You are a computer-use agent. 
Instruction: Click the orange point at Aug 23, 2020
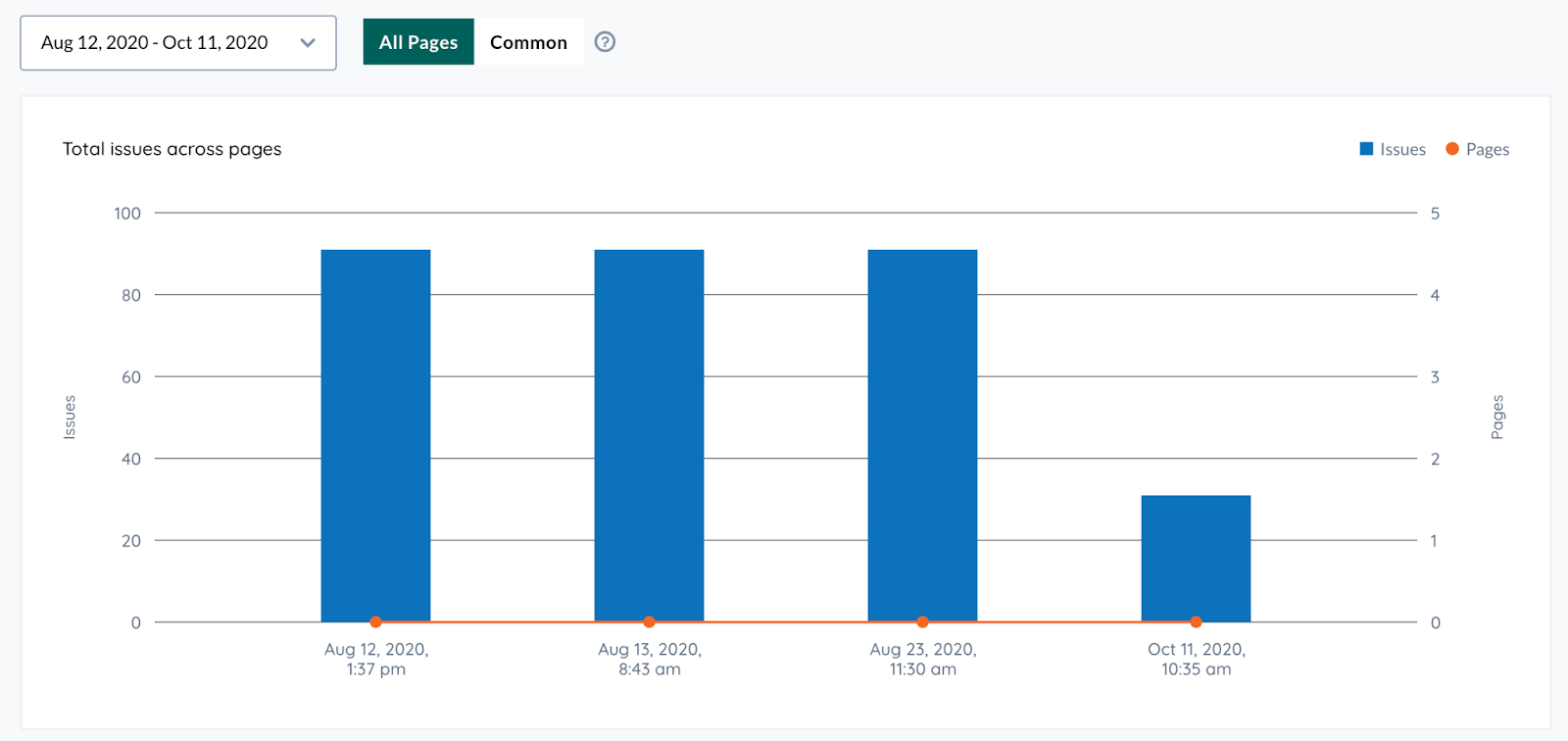click(x=922, y=622)
